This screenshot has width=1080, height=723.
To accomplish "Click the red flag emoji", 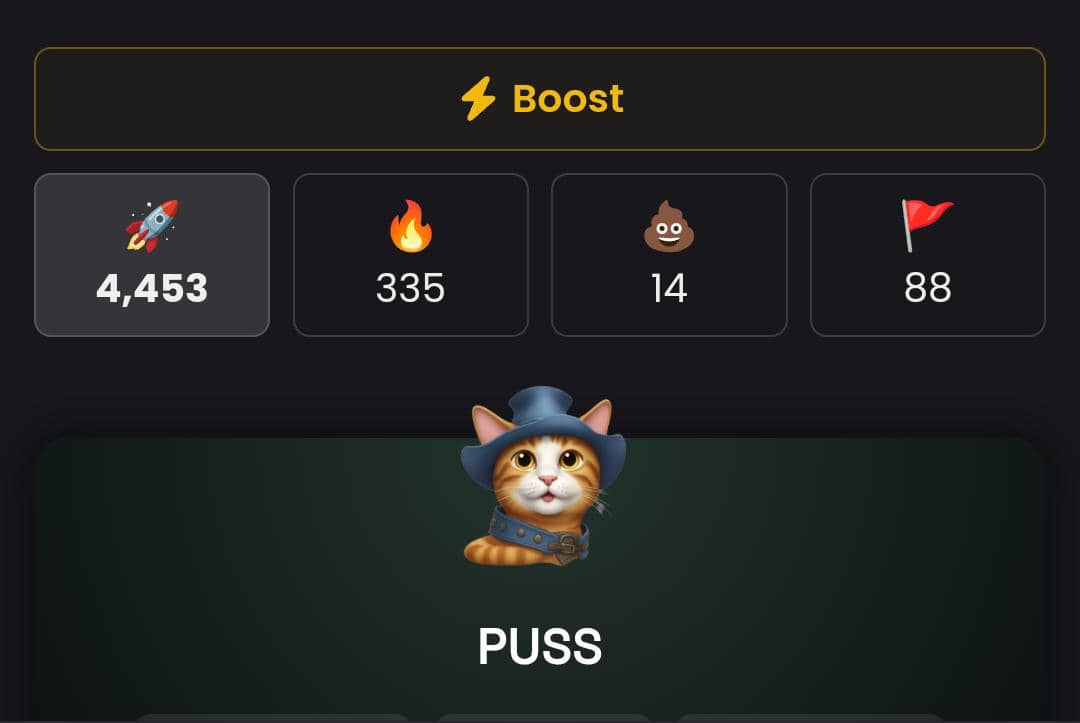I will coord(927,226).
